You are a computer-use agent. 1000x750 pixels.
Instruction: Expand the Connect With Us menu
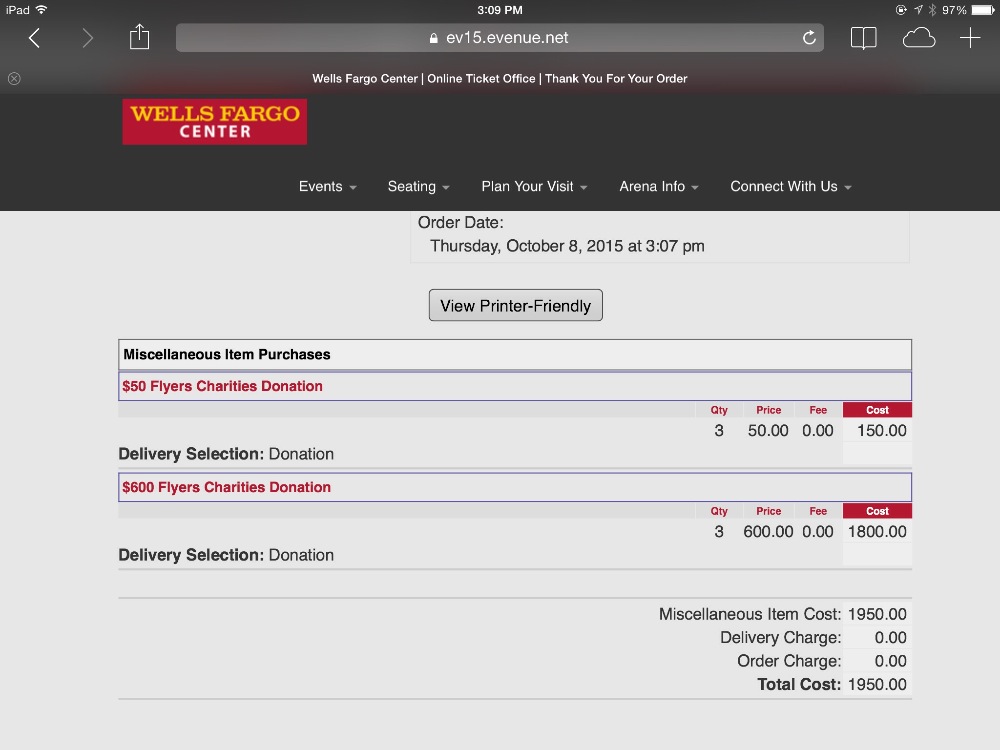(791, 186)
